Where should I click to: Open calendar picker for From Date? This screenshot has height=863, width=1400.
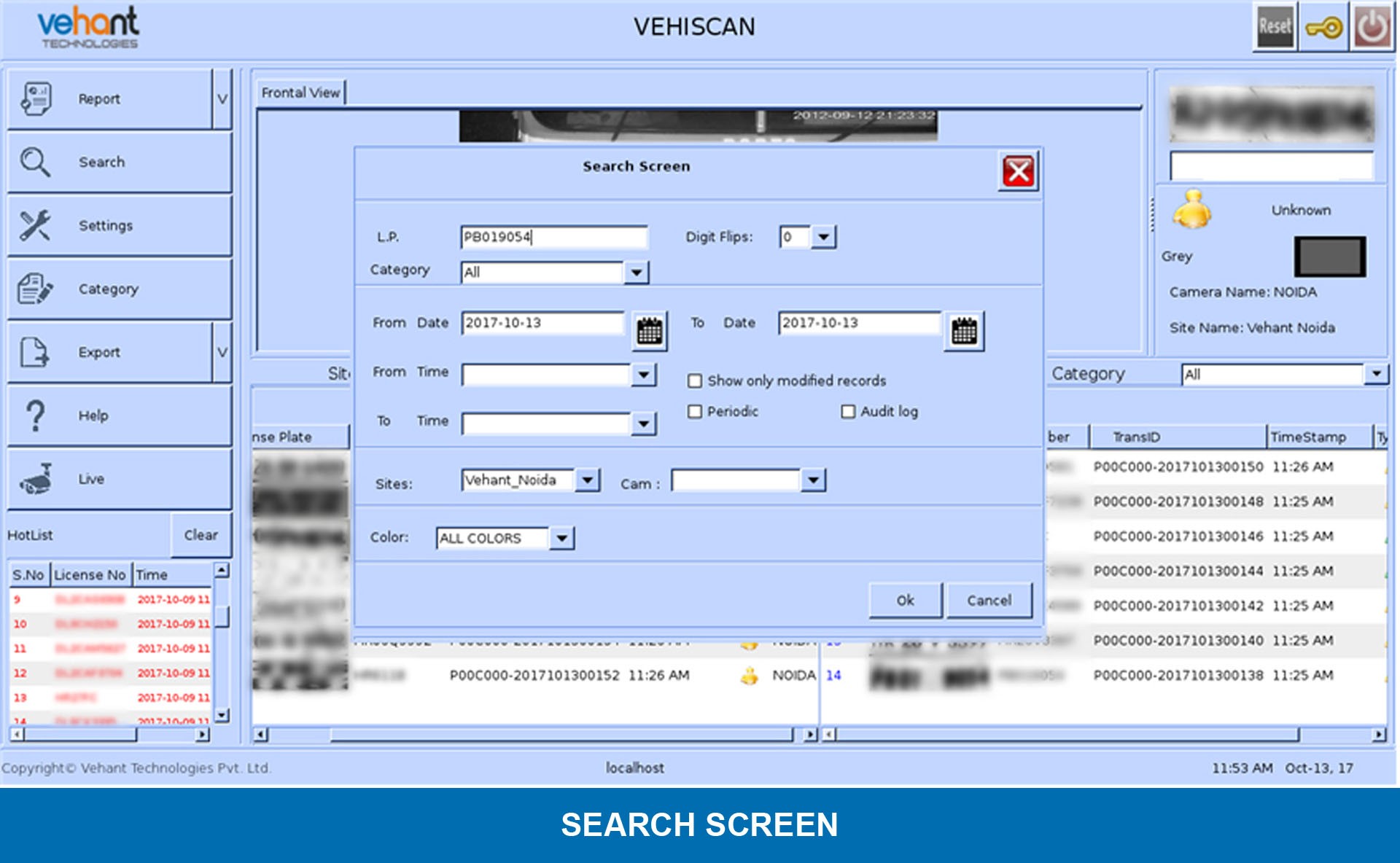pos(649,331)
